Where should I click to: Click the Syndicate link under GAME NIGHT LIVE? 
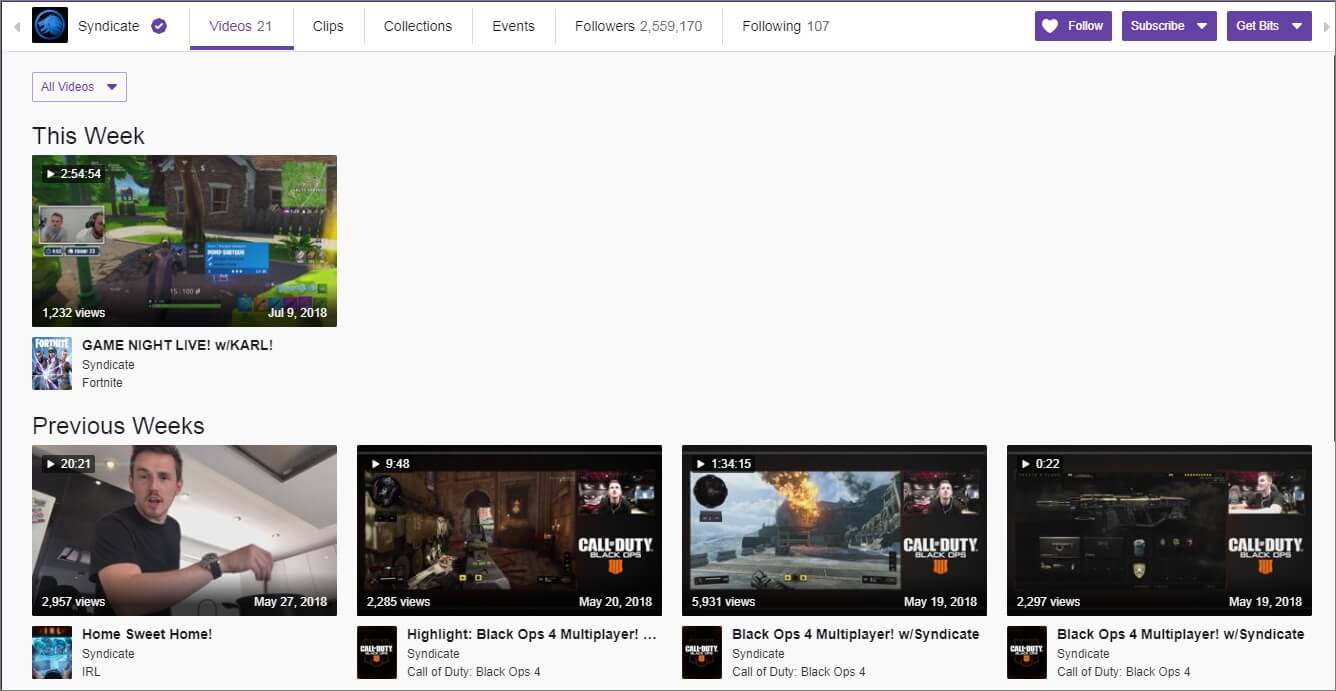point(108,365)
